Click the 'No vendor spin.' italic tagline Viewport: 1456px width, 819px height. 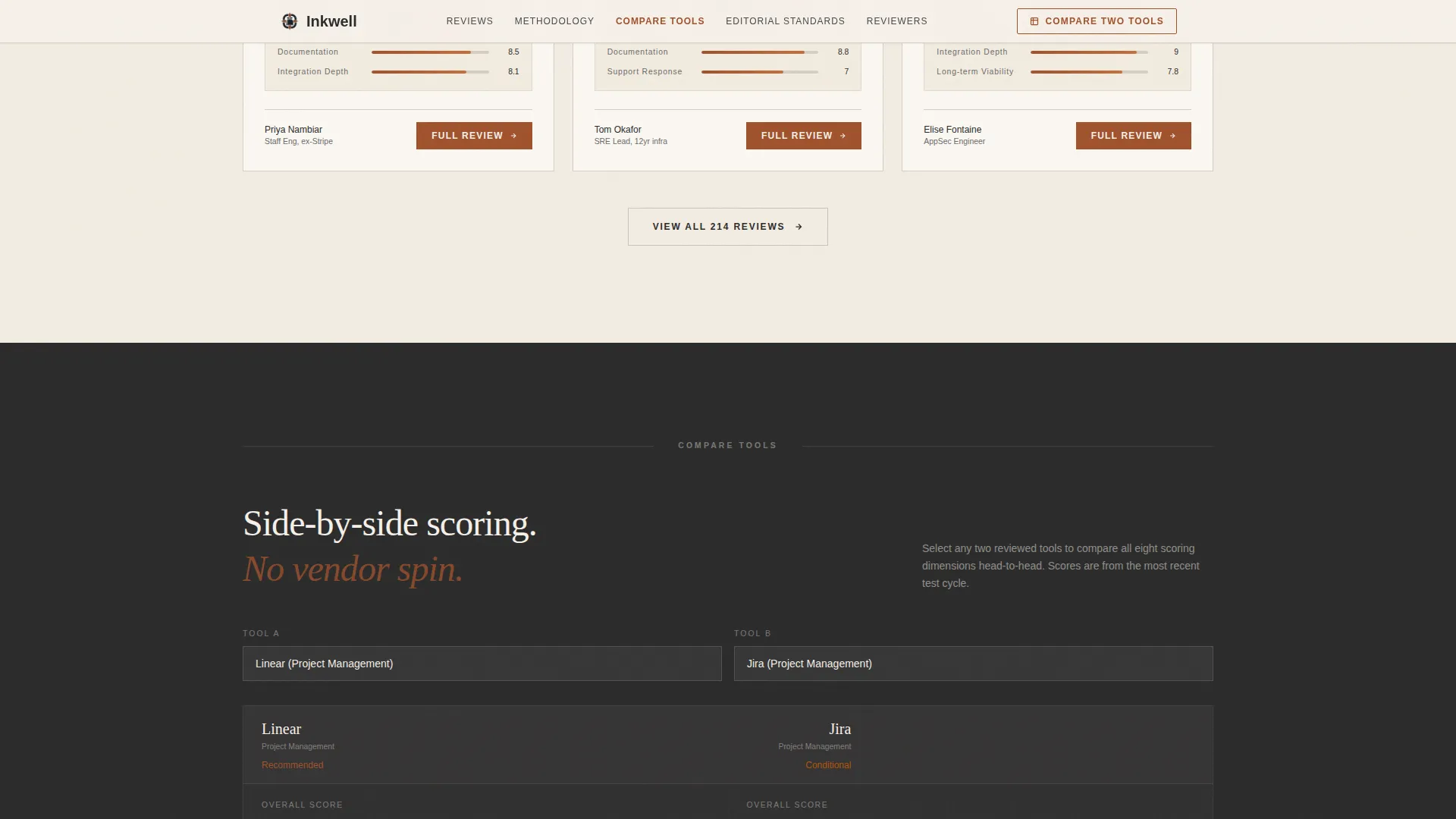click(x=353, y=570)
